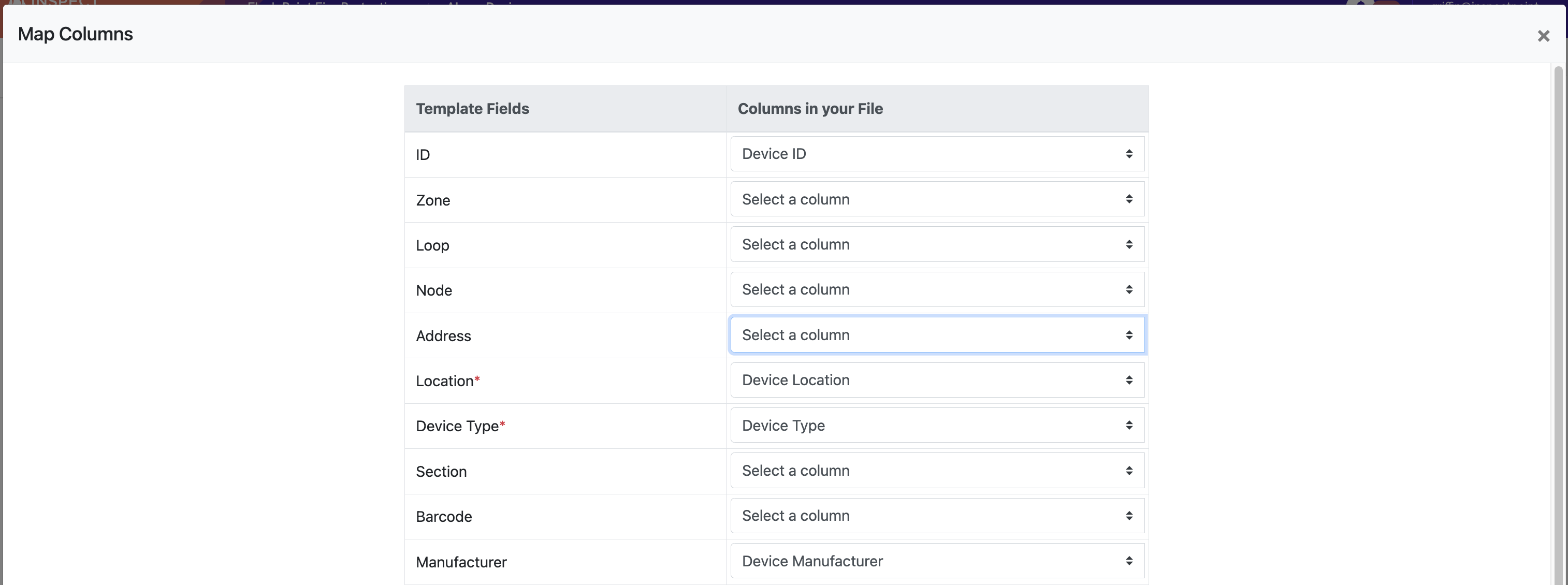Click the Map Columns dialog title

(x=76, y=34)
